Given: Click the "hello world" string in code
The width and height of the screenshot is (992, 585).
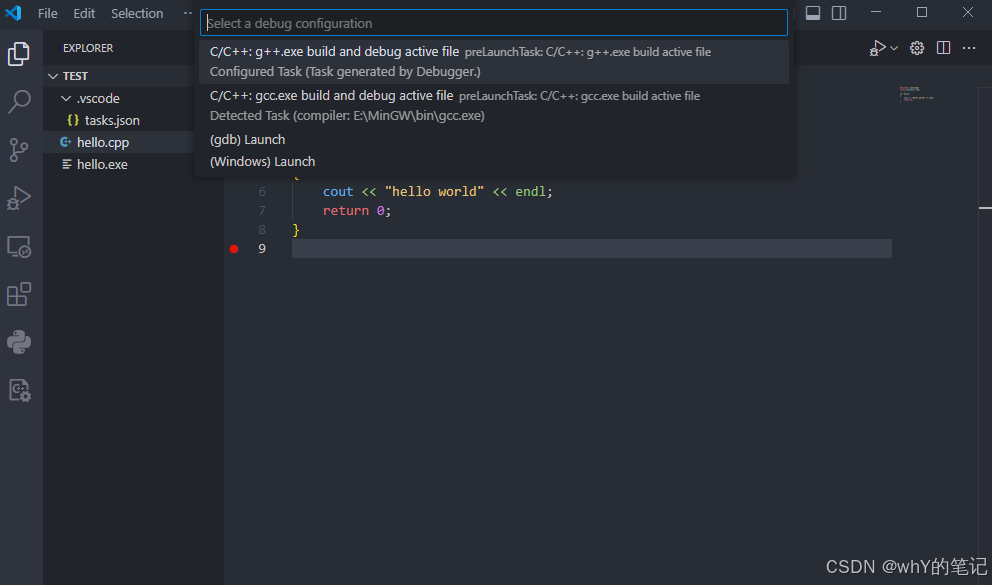Looking at the screenshot, I should click(x=434, y=192).
